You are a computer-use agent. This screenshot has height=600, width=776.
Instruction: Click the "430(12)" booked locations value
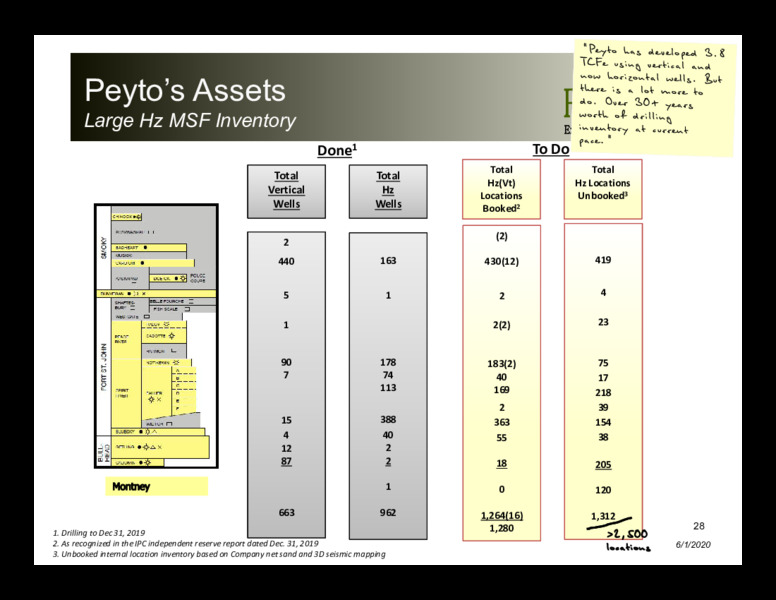point(501,261)
